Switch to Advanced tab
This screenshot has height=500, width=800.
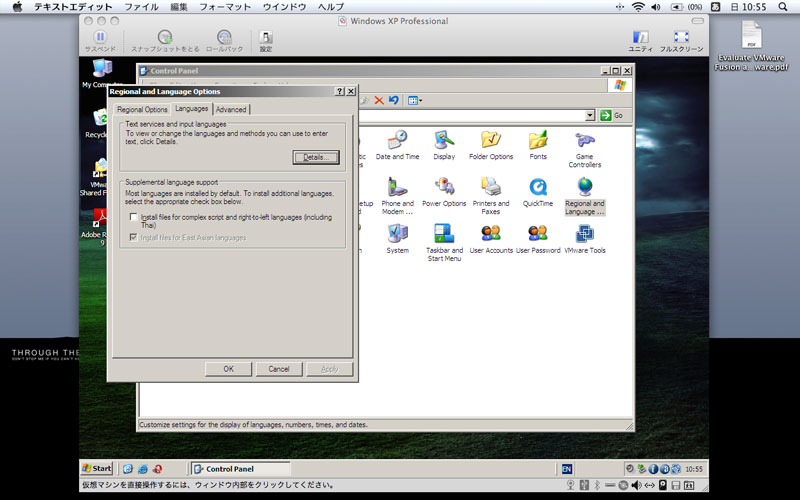pyautogui.click(x=231, y=110)
